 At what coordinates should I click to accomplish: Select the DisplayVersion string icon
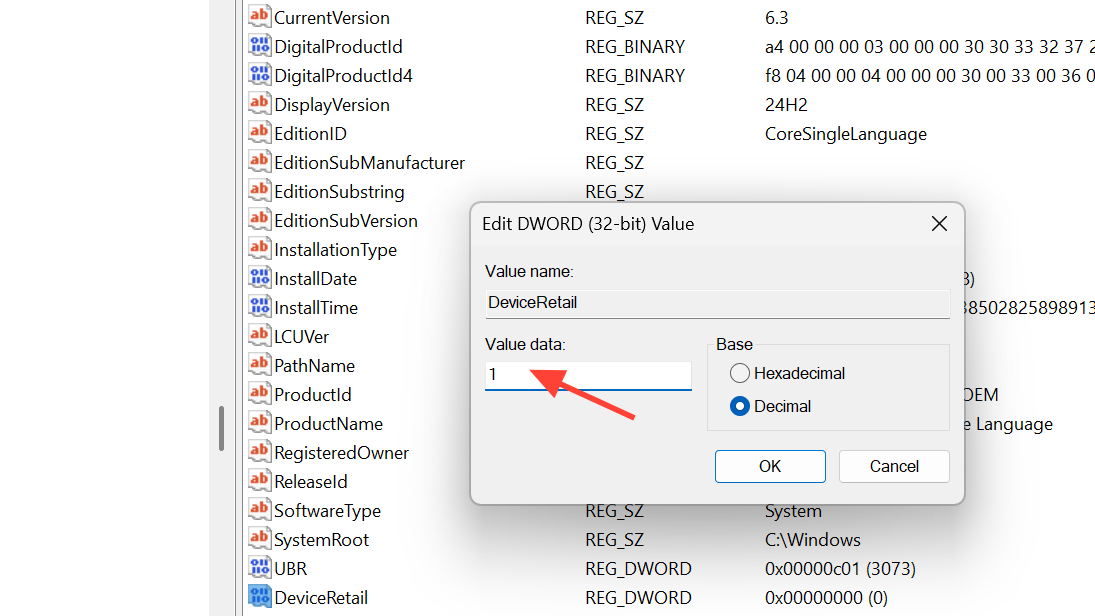click(x=259, y=104)
